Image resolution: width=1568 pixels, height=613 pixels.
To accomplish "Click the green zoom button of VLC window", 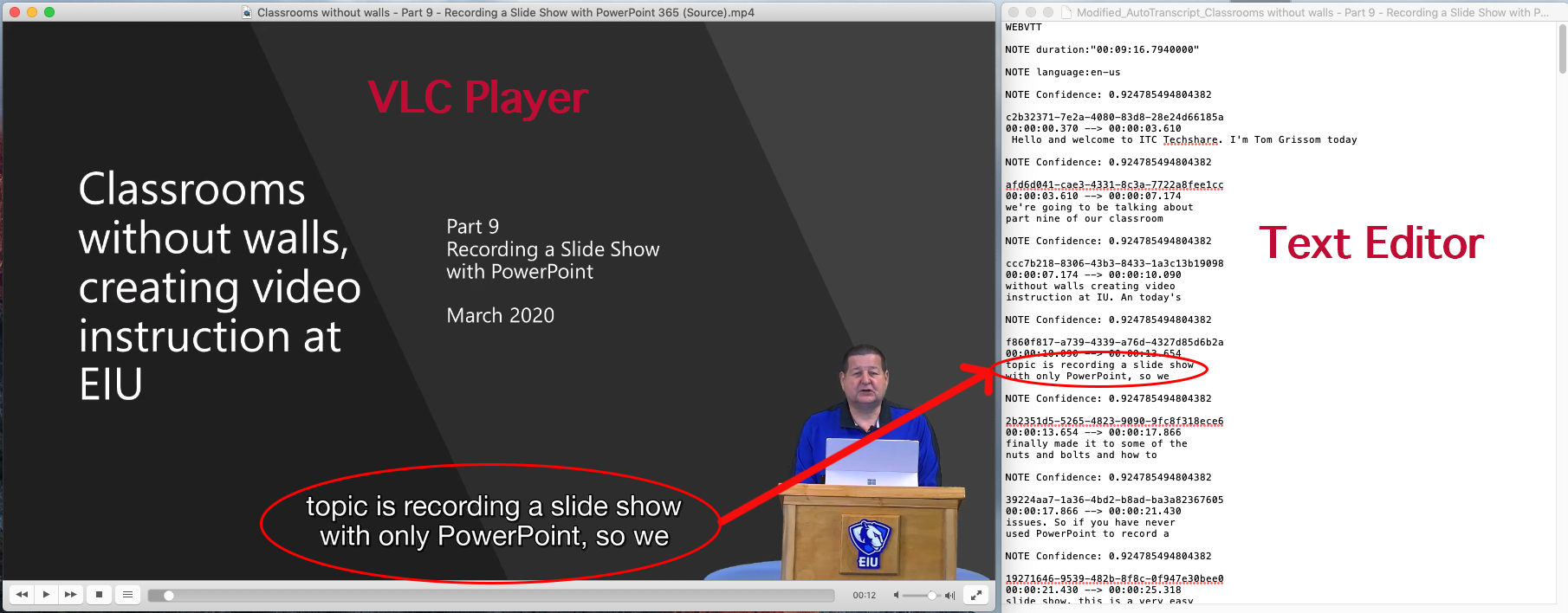I will [49, 12].
